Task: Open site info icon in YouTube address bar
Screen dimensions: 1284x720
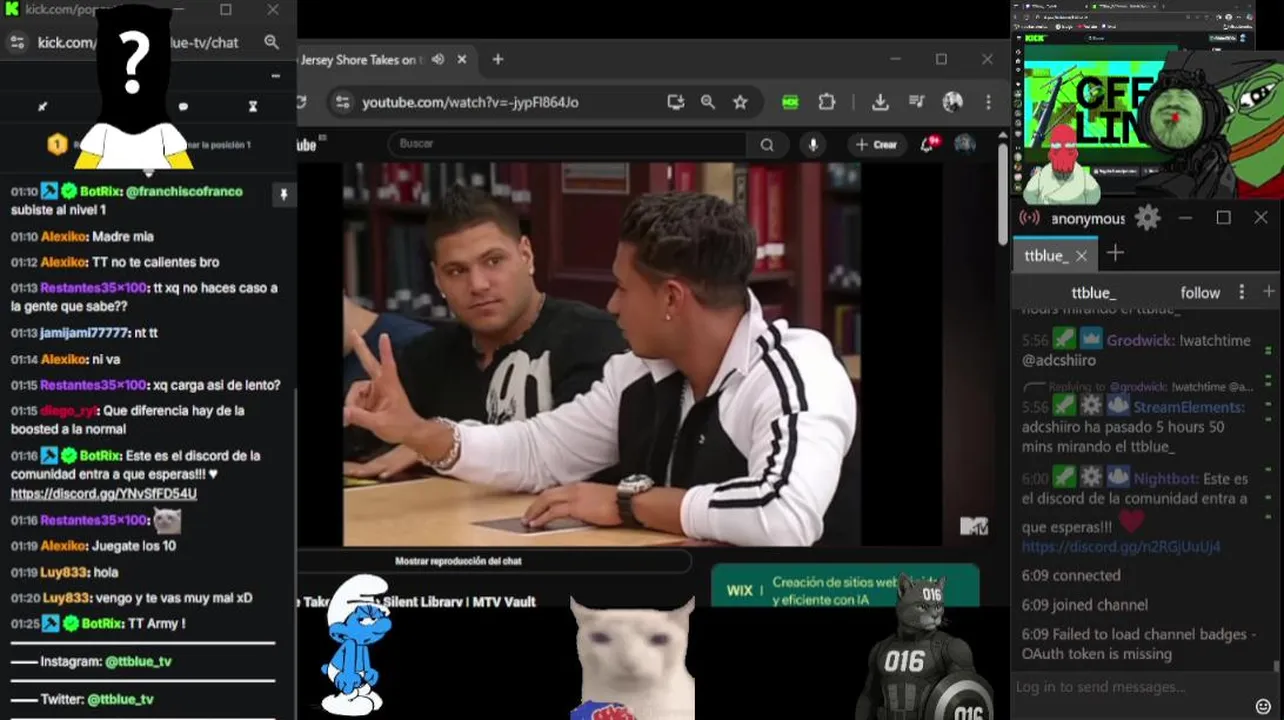Action: point(342,102)
